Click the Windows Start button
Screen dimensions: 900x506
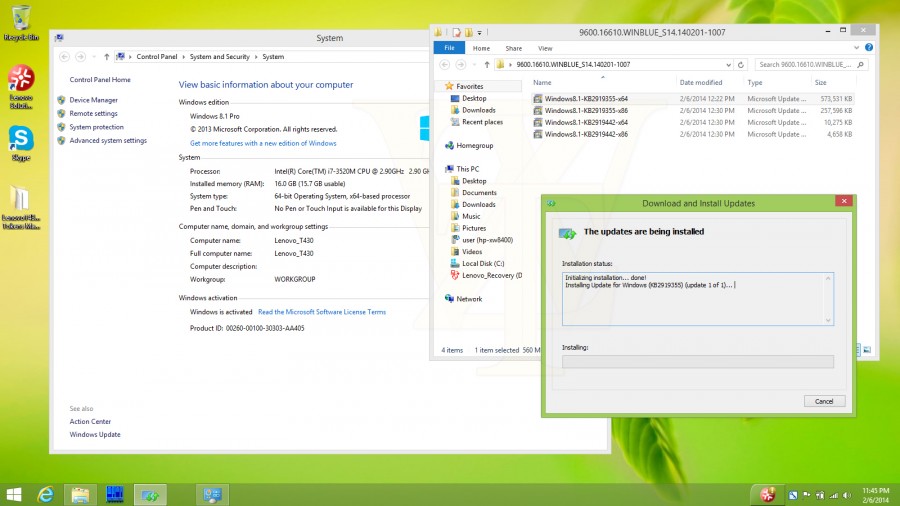click(14, 495)
